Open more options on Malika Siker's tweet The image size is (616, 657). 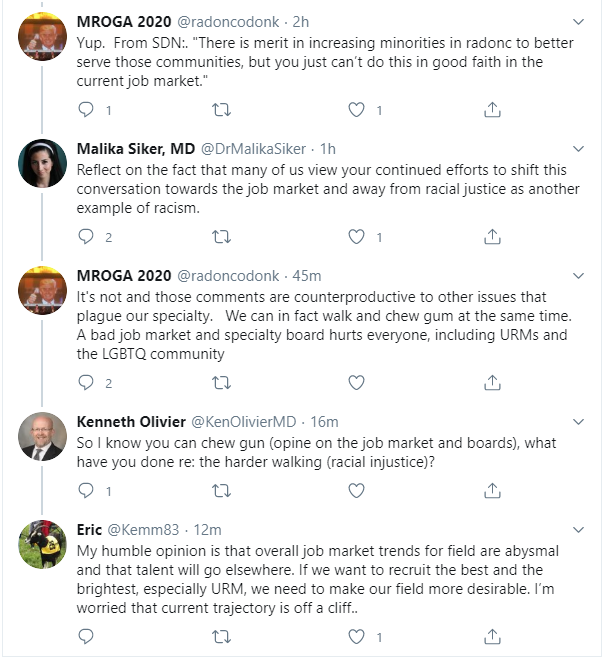click(x=578, y=149)
